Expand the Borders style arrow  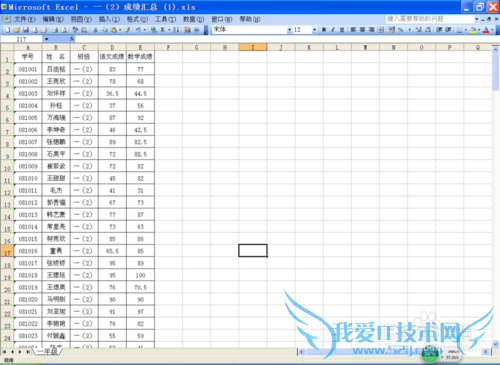(x=466, y=30)
